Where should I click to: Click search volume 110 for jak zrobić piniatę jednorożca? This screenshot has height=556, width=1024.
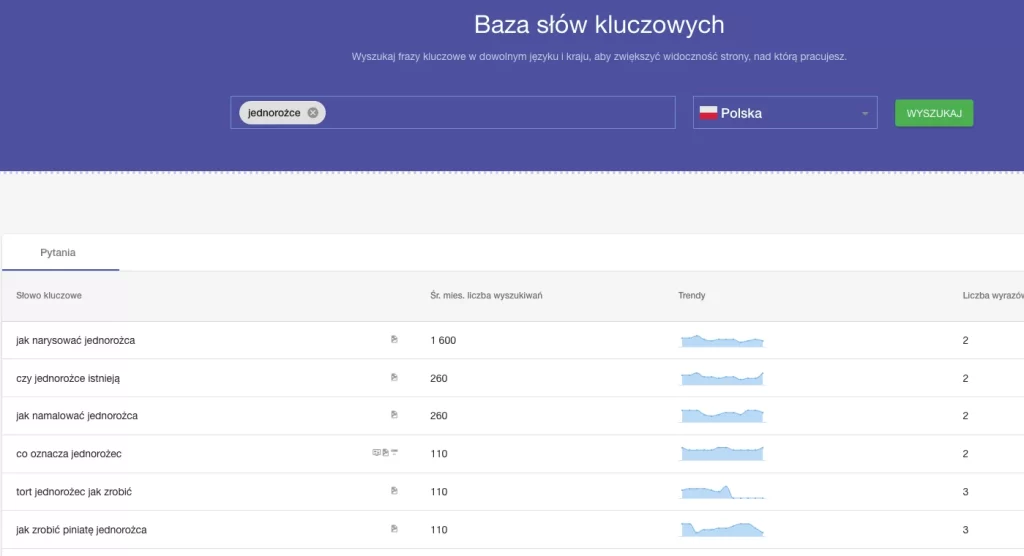click(x=439, y=530)
